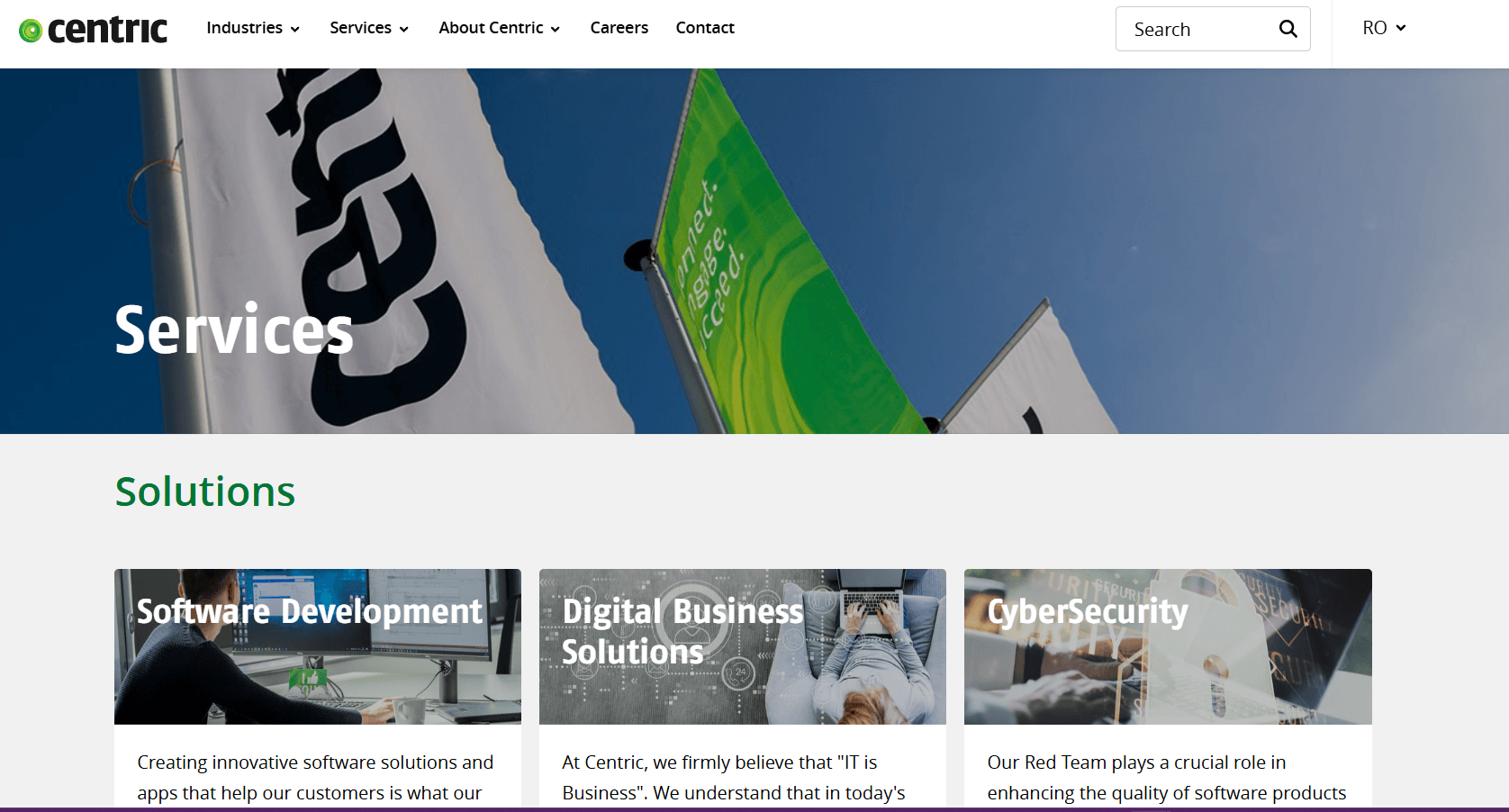
Task: Go to the Careers page
Action: click(619, 28)
